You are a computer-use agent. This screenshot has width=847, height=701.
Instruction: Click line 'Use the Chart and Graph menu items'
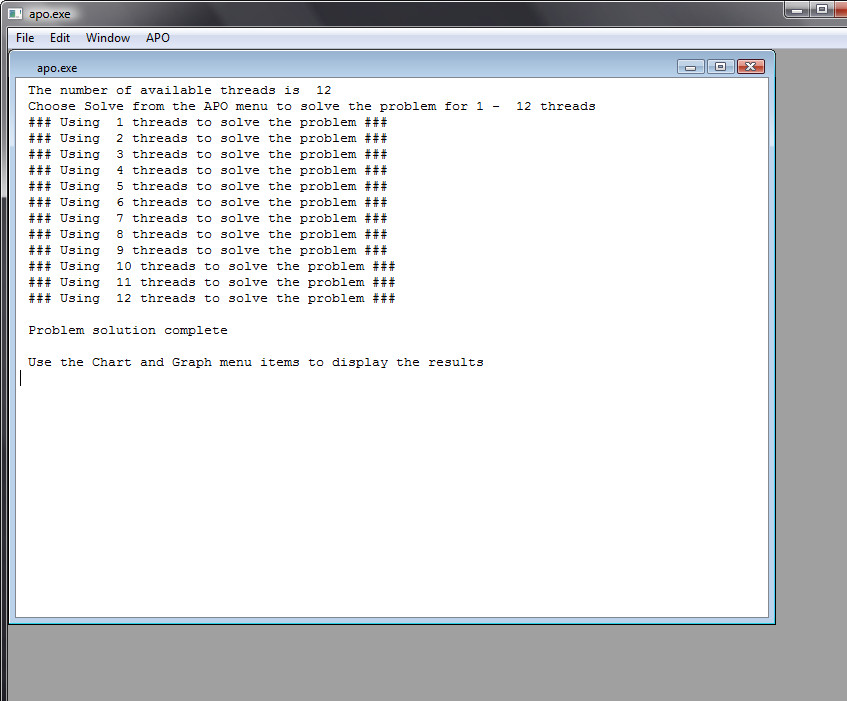(256, 362)
